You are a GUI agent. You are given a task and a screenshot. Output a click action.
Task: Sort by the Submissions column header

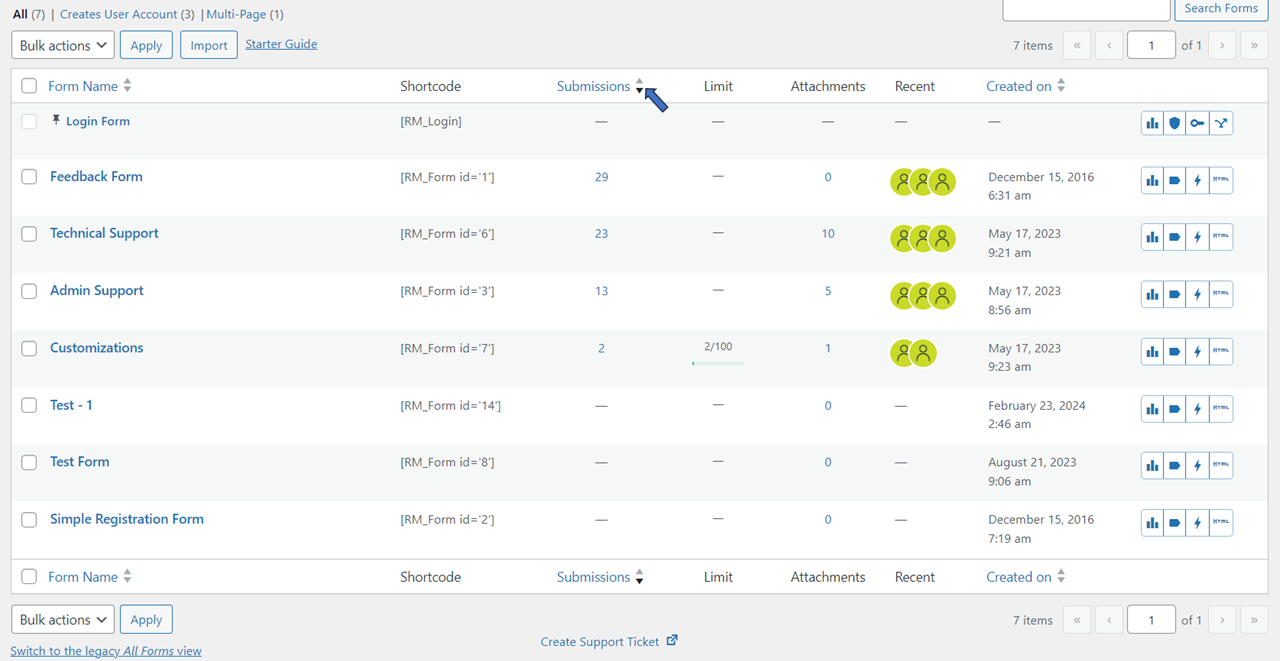pos(594,86)
